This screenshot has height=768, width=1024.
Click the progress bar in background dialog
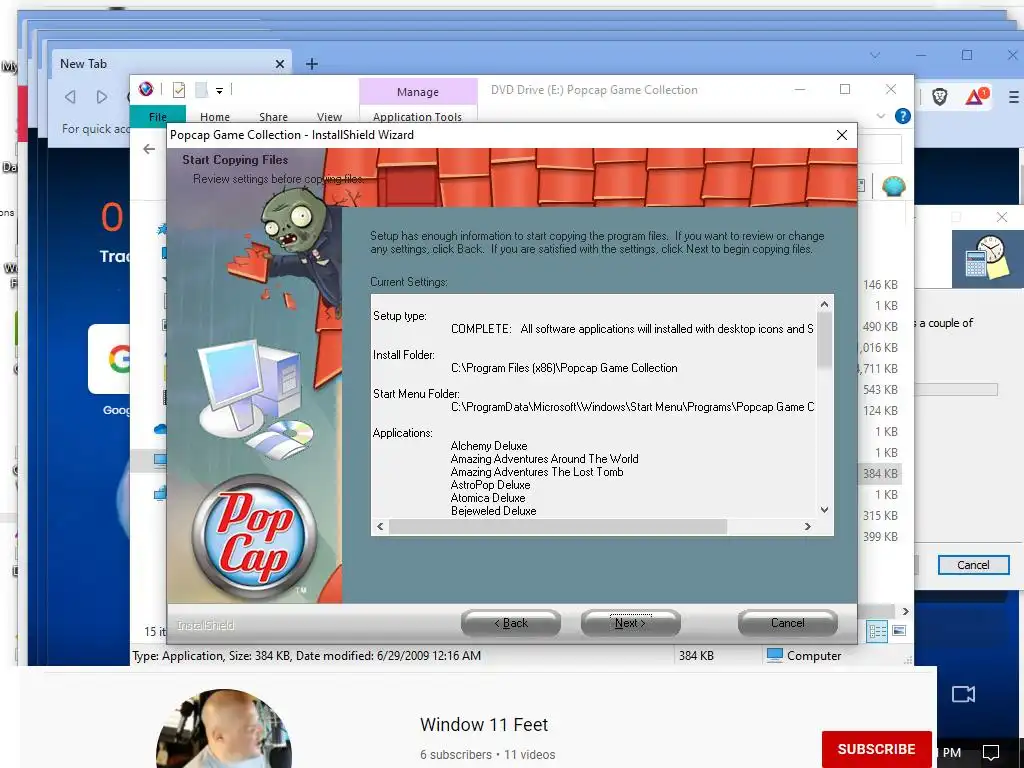coord(957,390)
